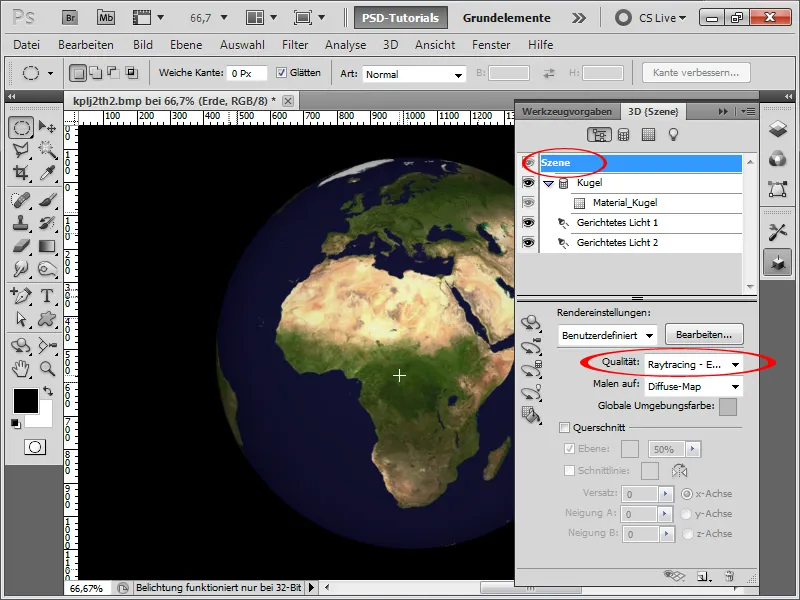The width and height of the screenshot is (800, 600).
Task: Select the Type tool
Action: point(47,295)
